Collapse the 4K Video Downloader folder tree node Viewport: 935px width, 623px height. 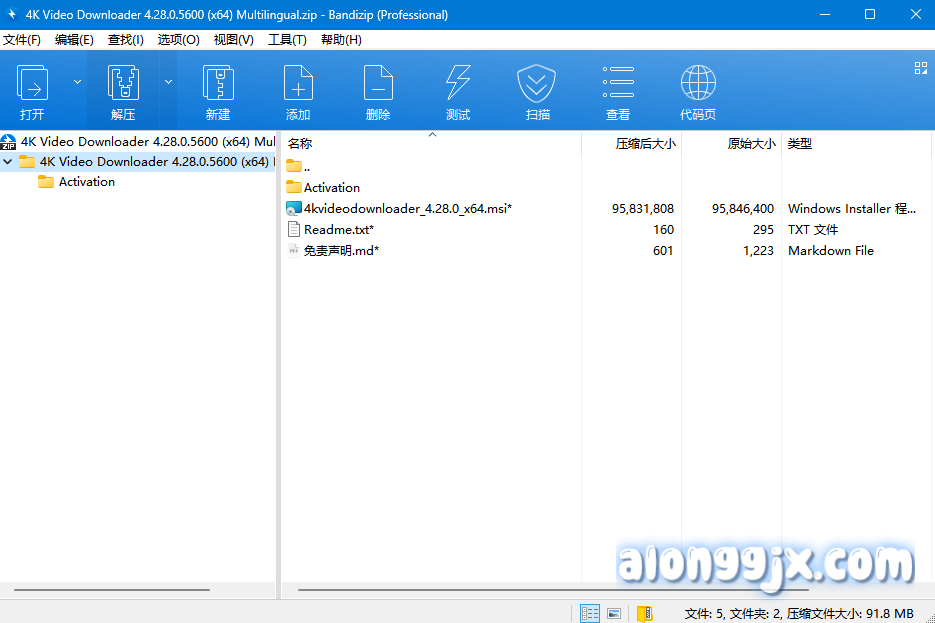coord(9,162)
